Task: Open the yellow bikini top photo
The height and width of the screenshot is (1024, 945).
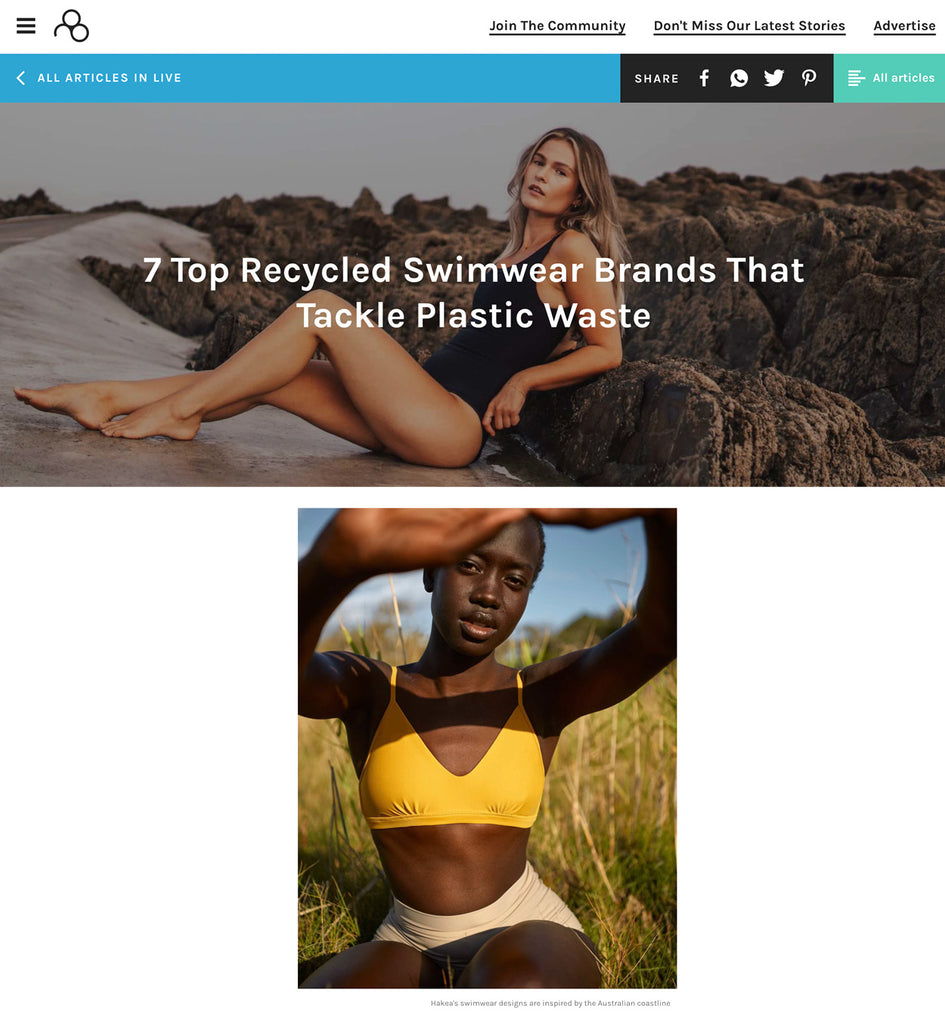Action: tap(487, 748)
